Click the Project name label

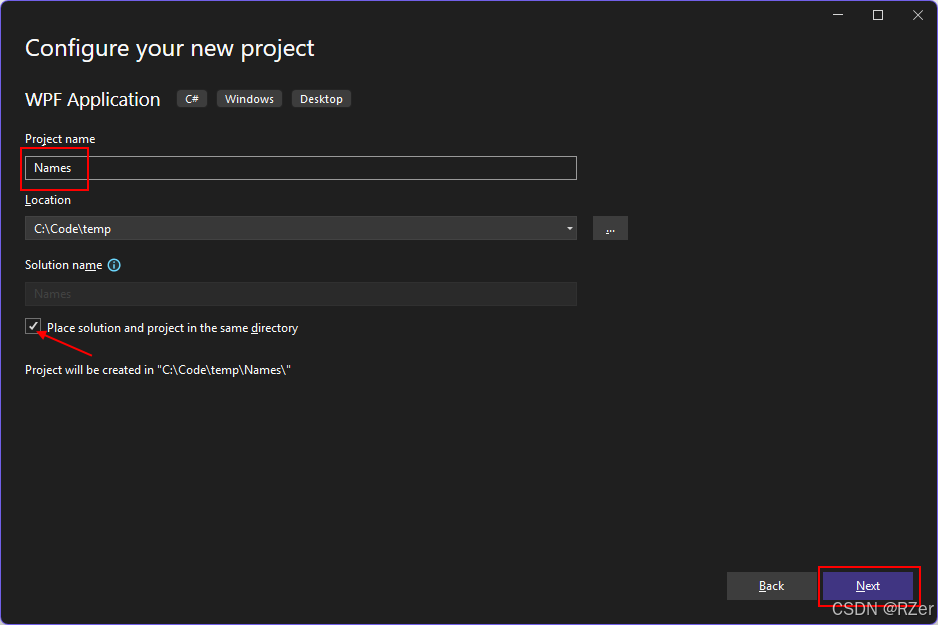pos(60,139)
